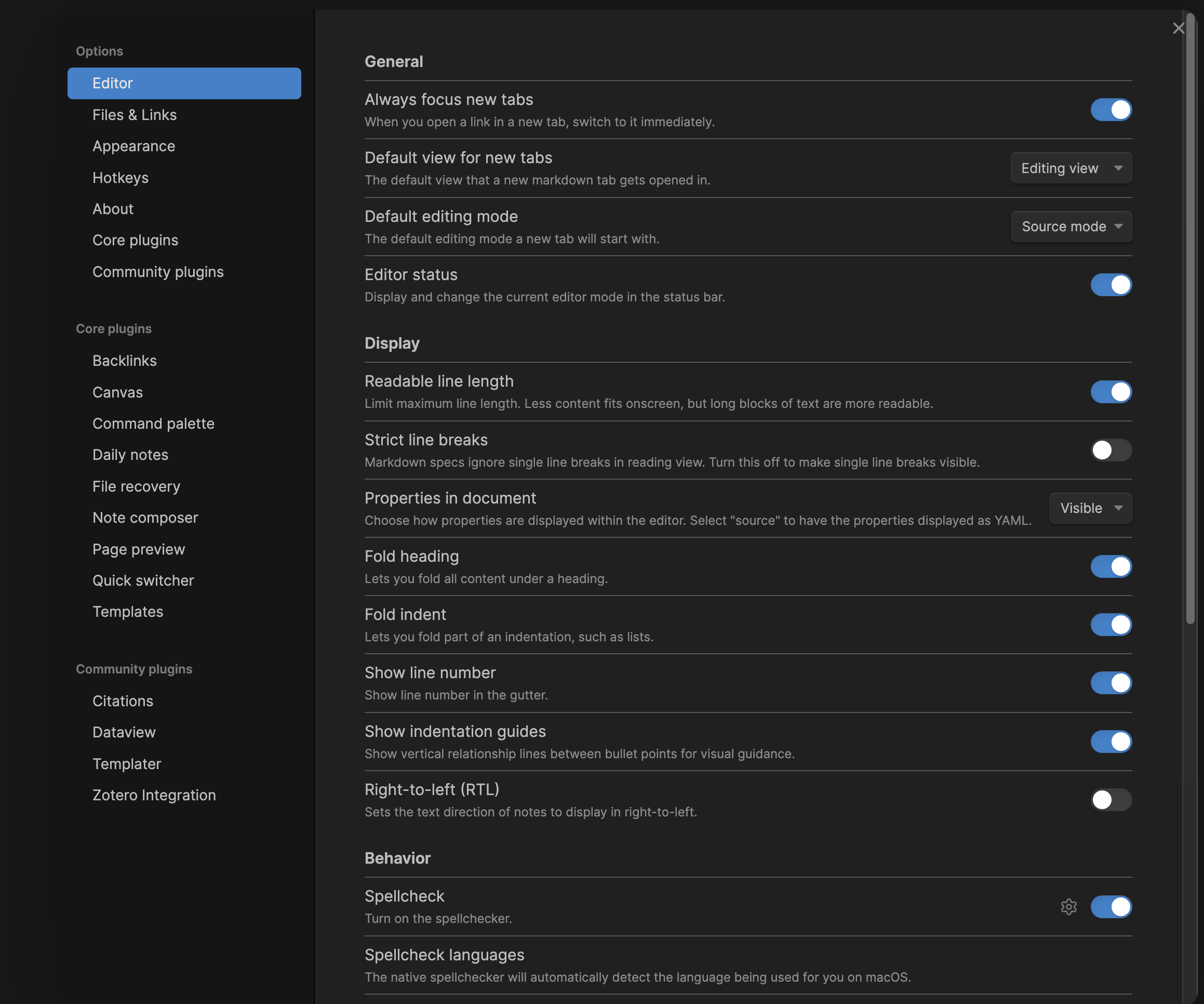Open the Appearance settings tab
This screenshot has height=1004, width=1204.
(133, 147)
